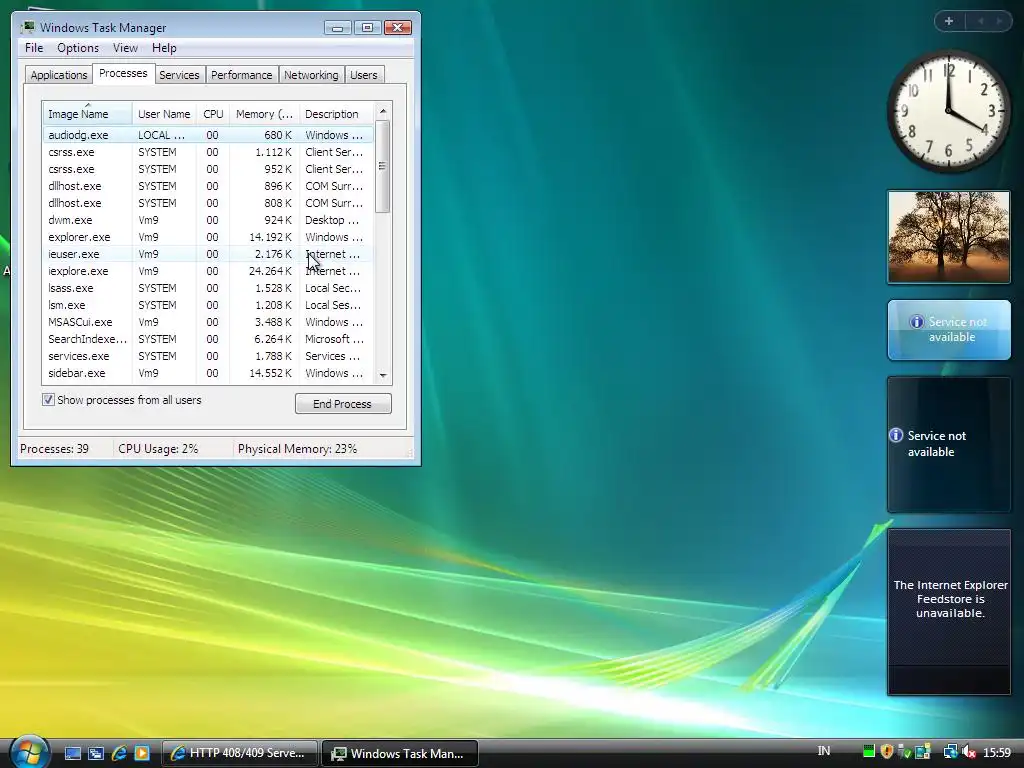Switch to the Networking tab
This screenshot has width=1024, height=768.
coord(311,75)
